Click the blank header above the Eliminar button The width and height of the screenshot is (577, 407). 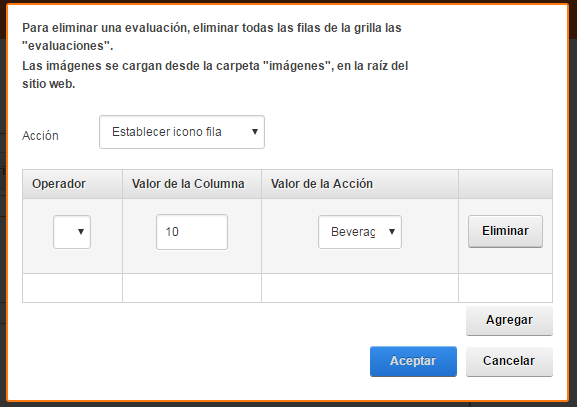506,184
